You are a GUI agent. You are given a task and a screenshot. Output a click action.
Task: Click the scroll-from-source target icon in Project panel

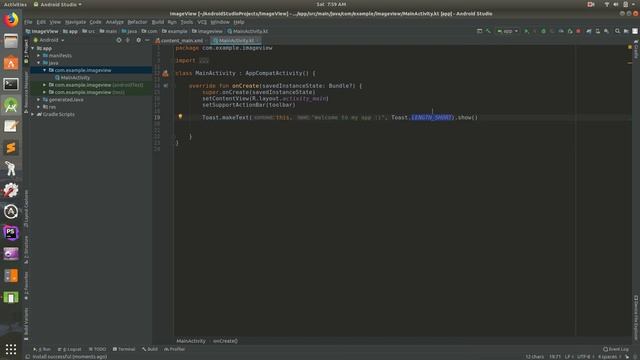[119, 40]
